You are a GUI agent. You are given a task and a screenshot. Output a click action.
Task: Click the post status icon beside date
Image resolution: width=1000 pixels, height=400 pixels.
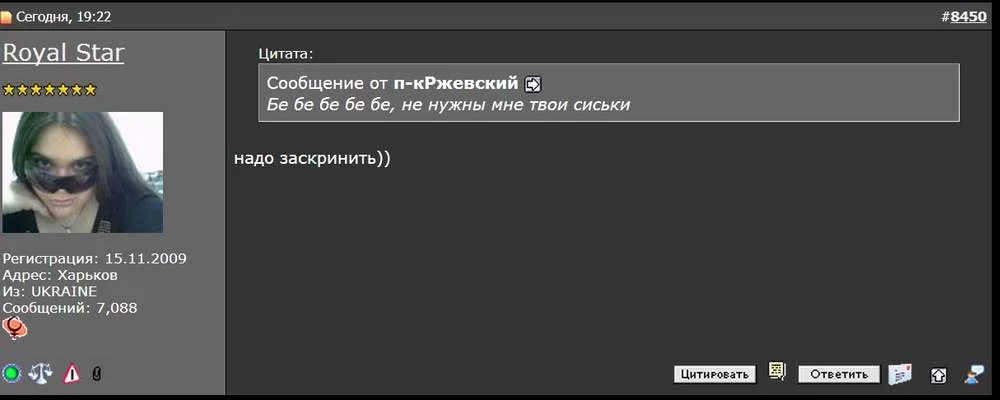[x=6, y=16]
